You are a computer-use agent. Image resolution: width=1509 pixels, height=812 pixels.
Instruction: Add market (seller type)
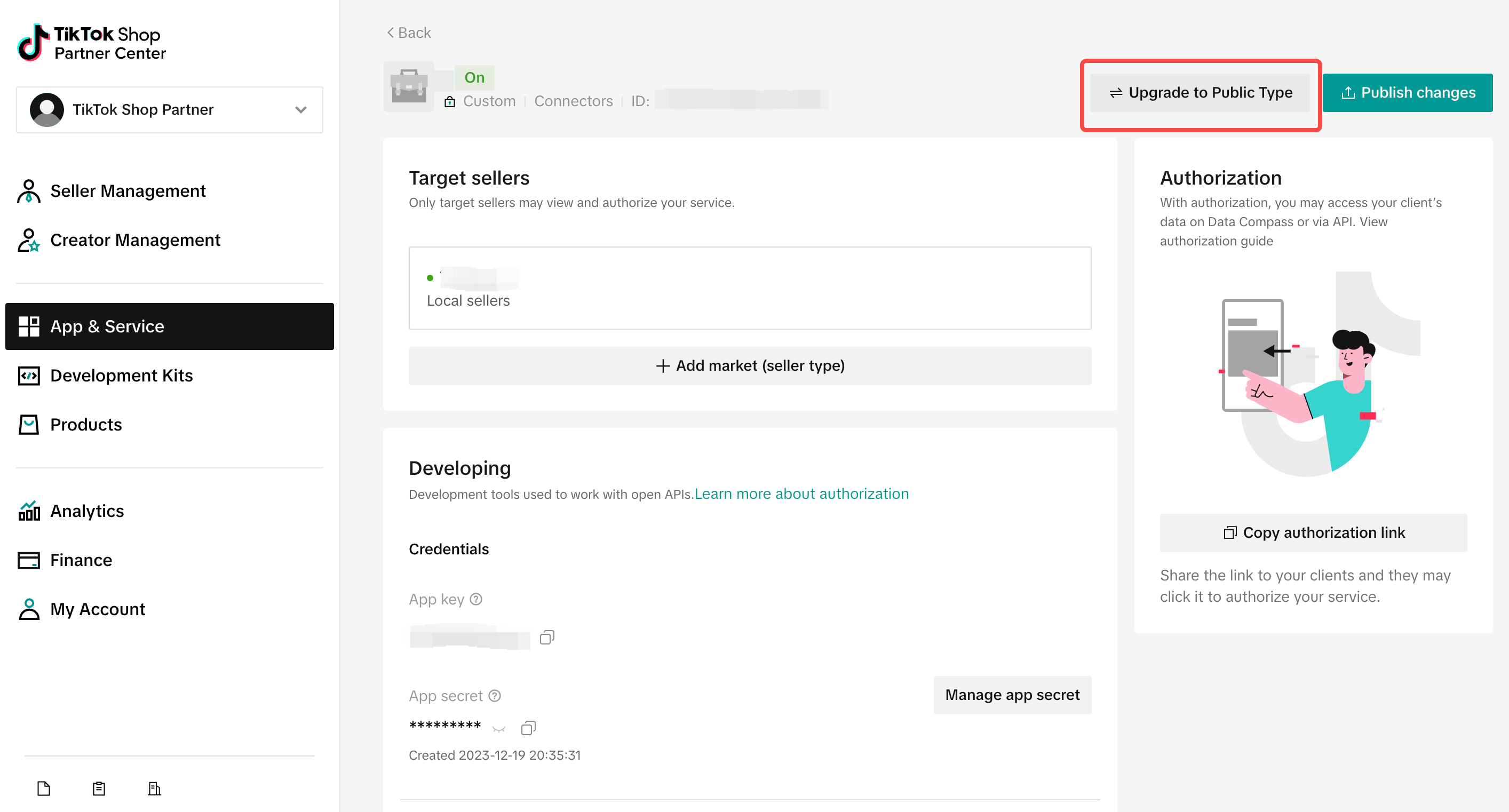tap(750, 365)
